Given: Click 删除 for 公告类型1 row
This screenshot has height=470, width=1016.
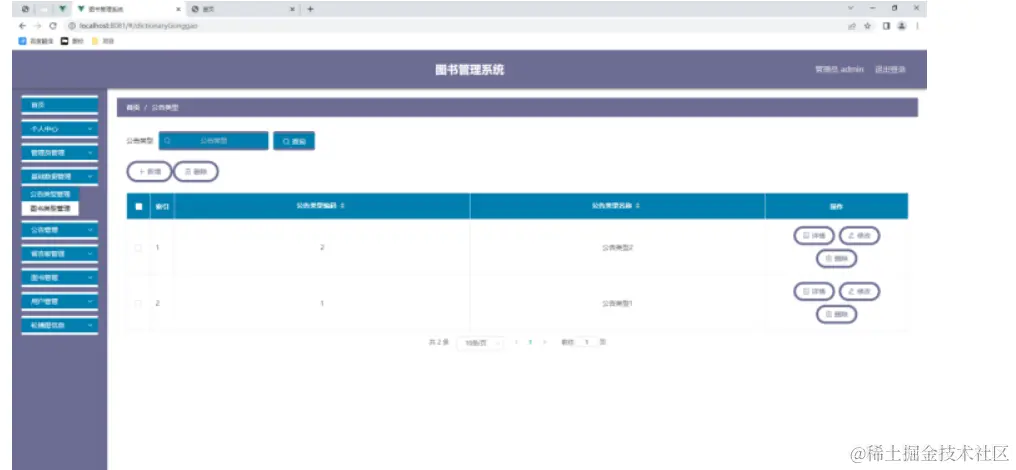Looking at the screenshot, I should [x=837, y=314].
